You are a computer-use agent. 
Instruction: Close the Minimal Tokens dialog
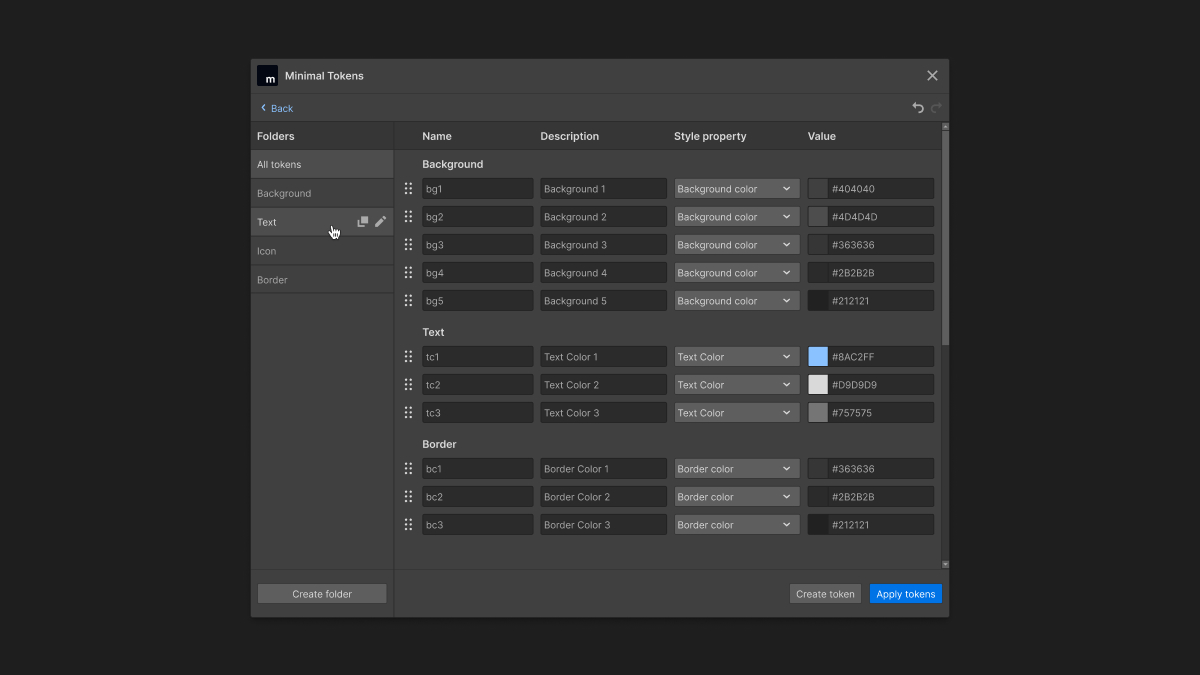point(932,76)
